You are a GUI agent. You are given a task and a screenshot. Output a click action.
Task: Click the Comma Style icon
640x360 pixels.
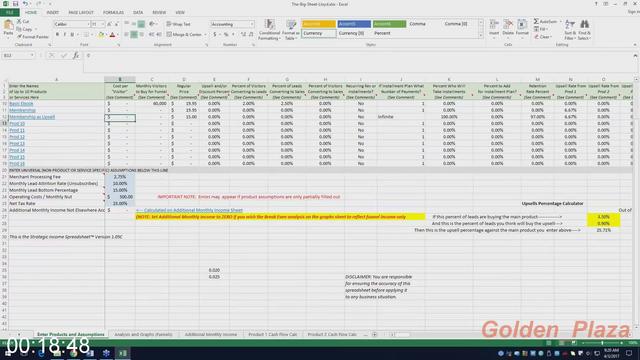(233, 35)
